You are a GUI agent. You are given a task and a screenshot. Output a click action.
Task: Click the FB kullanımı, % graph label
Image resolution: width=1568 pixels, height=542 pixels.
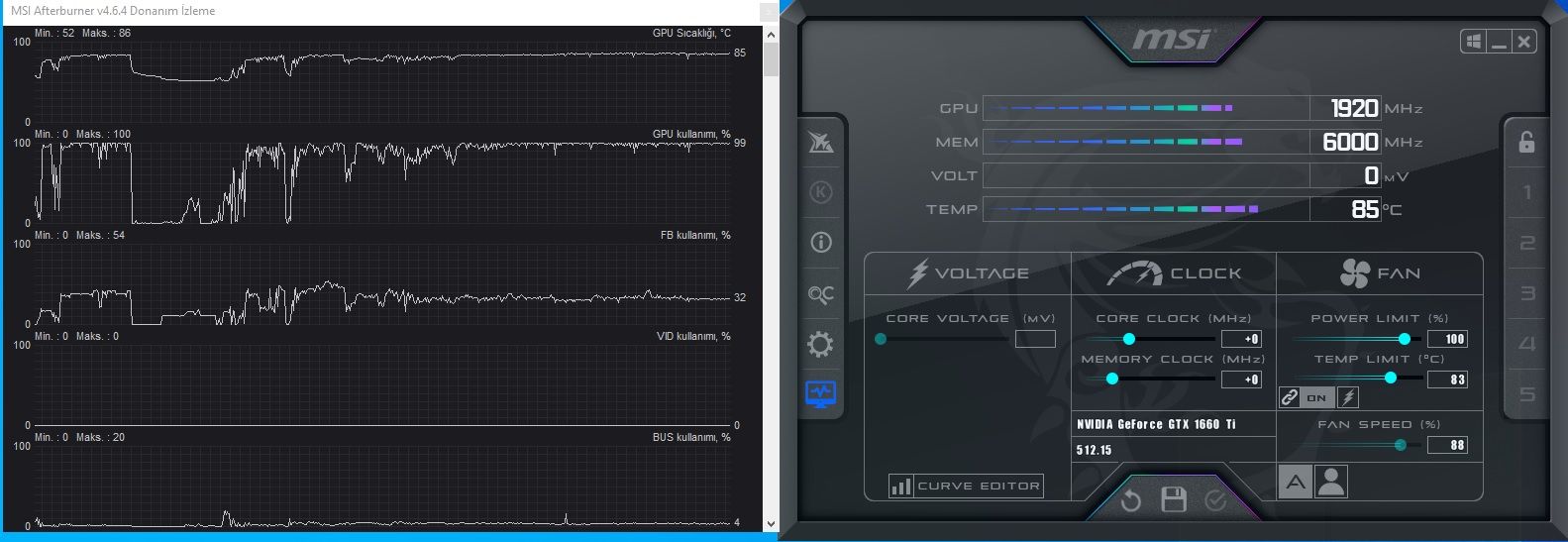point(695,235)
